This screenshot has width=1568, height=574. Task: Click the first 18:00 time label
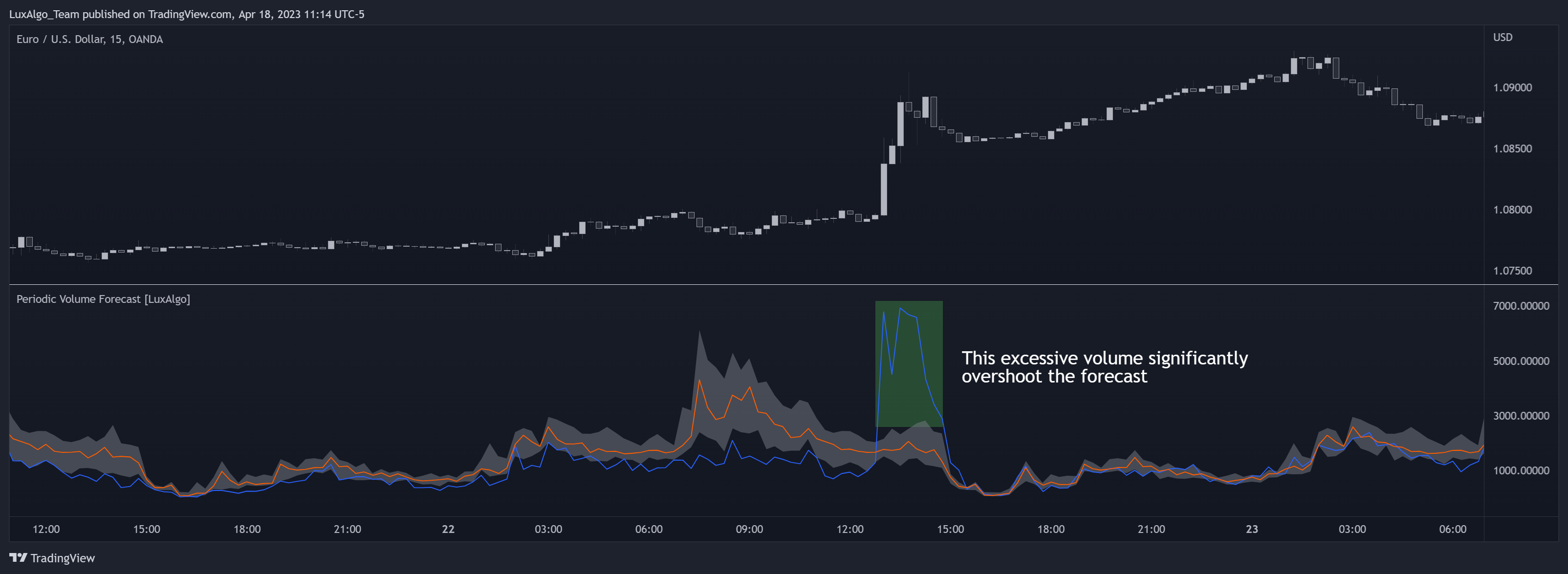[247, 529]
